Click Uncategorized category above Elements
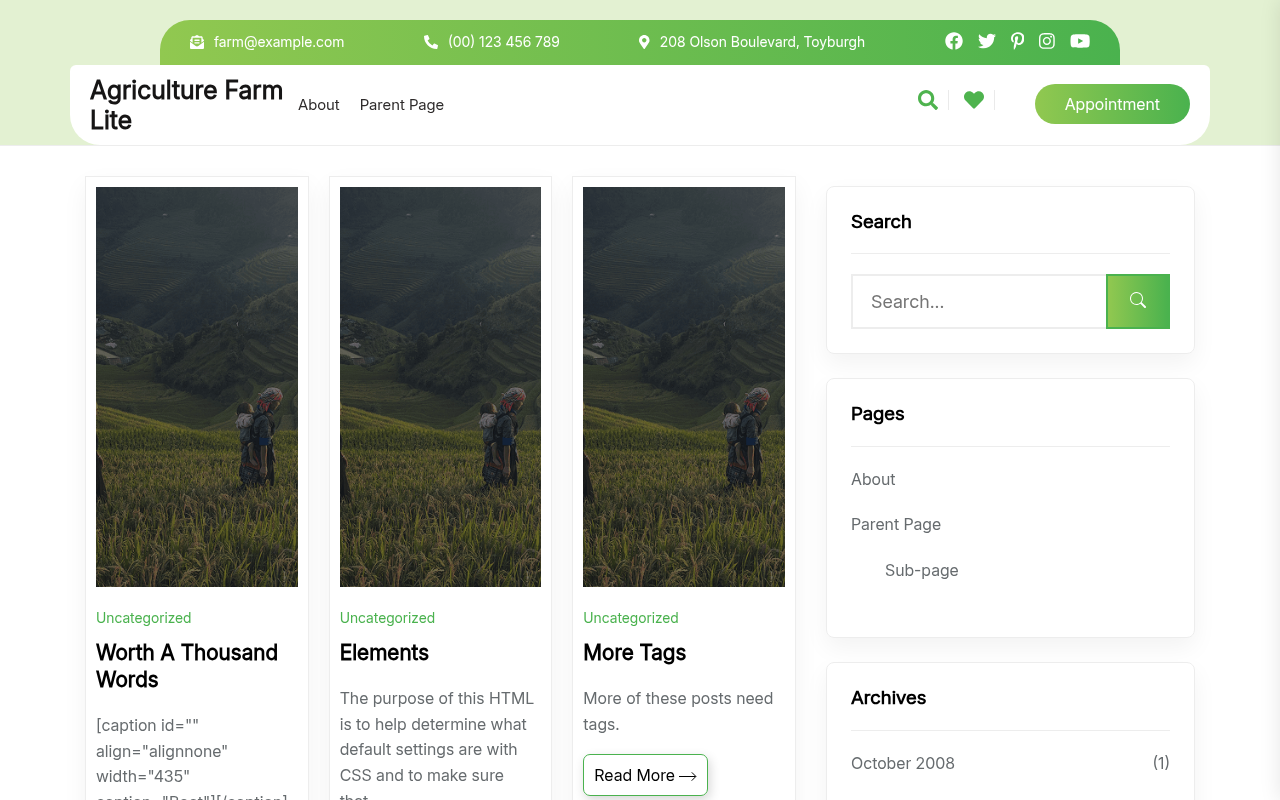Screen dimensions: 1280x800 [x=387, y=618]
